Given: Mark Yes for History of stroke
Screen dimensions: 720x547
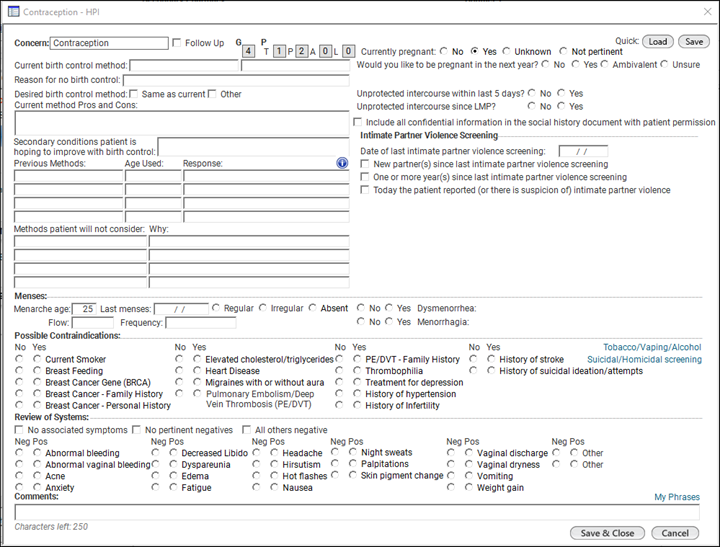Looking at the screenshot, I should click(x=491, y=359).
